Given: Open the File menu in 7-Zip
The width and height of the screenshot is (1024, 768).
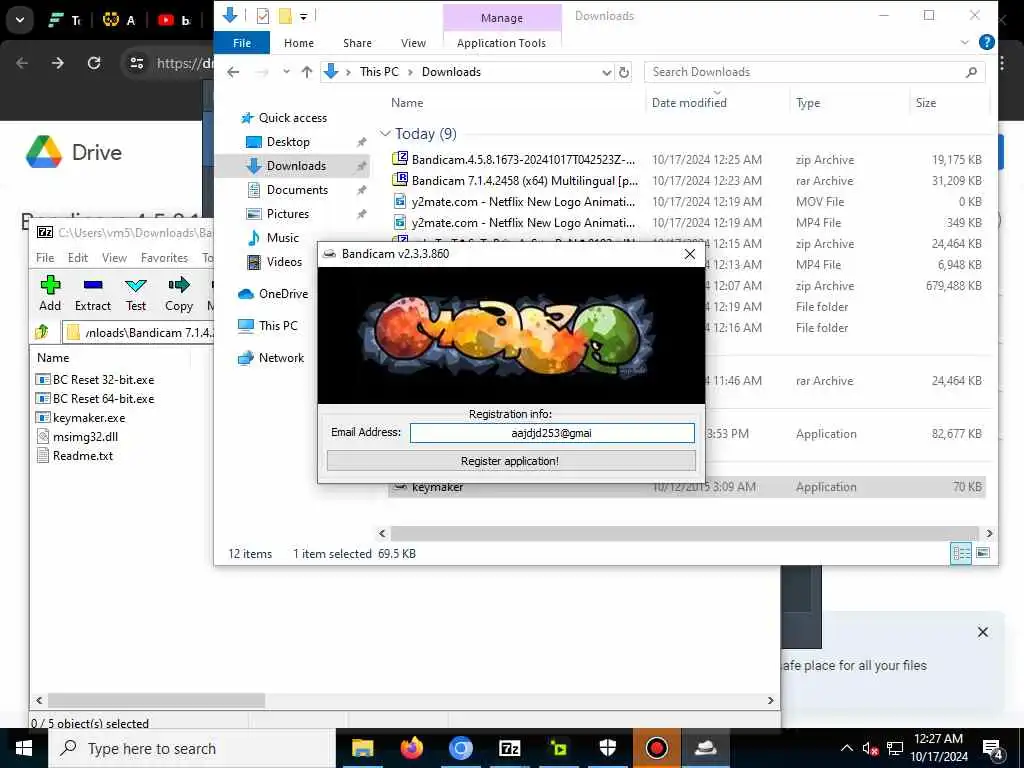Looking at the screenshot, I should tap(45, 258).
